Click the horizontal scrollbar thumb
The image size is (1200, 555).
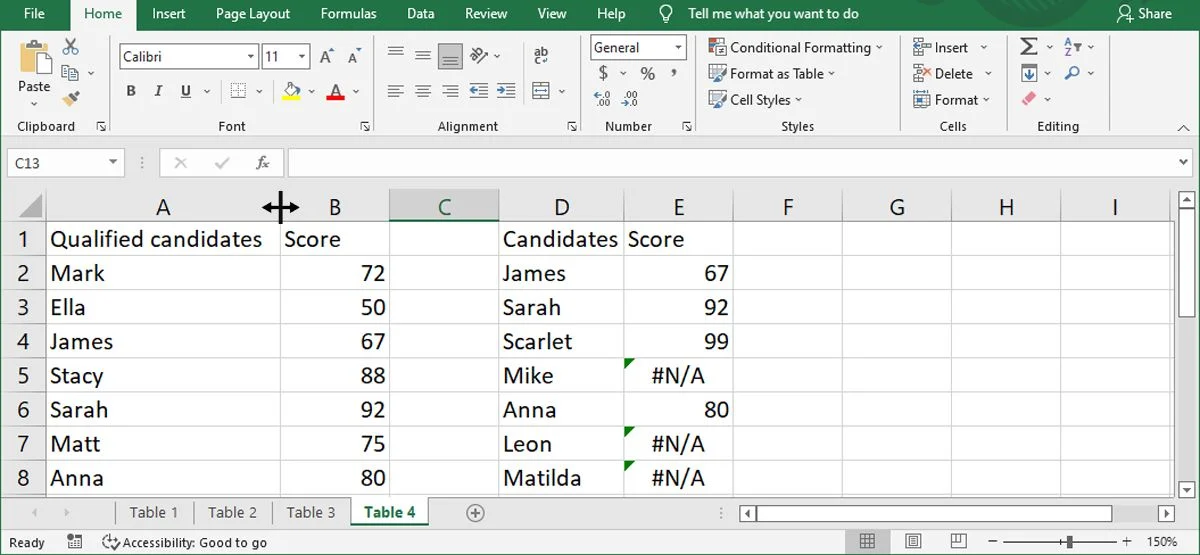934,513
